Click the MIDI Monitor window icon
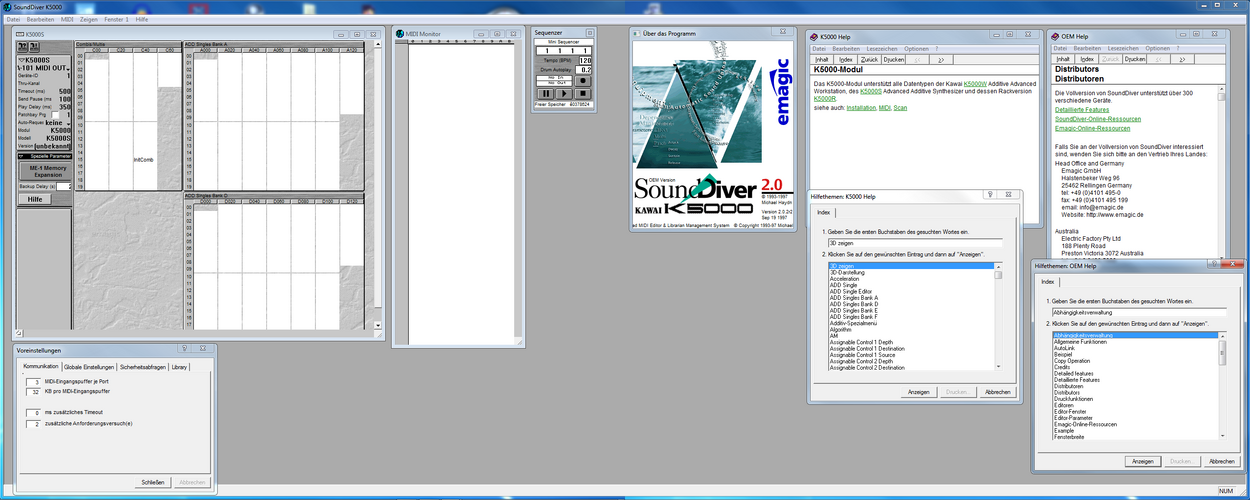Image resolution: width=1250 pixels, height=500 pixels. point(397,34)
